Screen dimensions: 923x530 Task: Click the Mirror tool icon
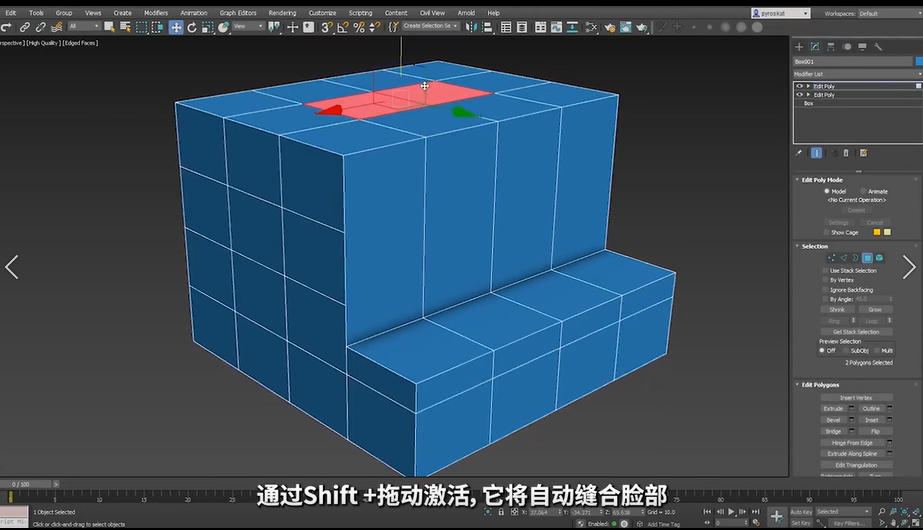click(472, 27)
